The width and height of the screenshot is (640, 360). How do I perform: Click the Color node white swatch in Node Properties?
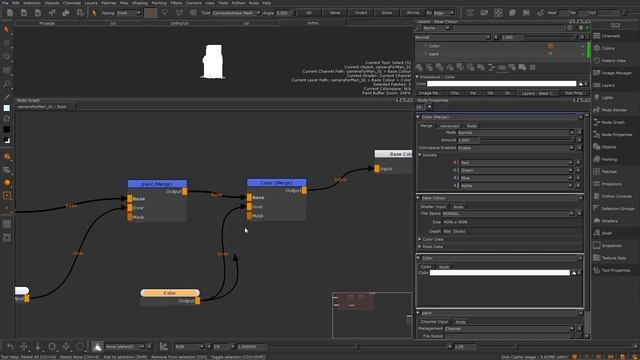[500, 273]
